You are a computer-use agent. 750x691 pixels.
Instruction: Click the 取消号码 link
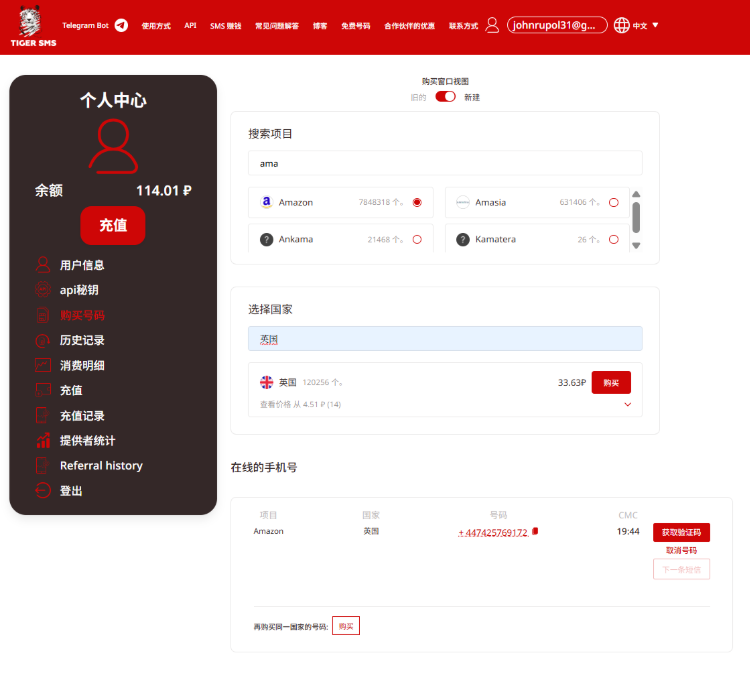tap(681, 550)
